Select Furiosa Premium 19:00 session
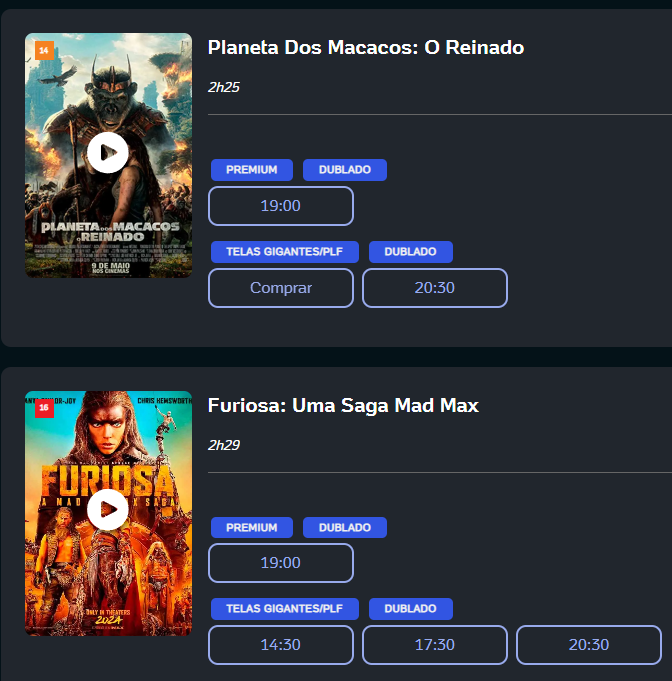The height and width of the screenshot is (681, 672). (x=280, y=563)
